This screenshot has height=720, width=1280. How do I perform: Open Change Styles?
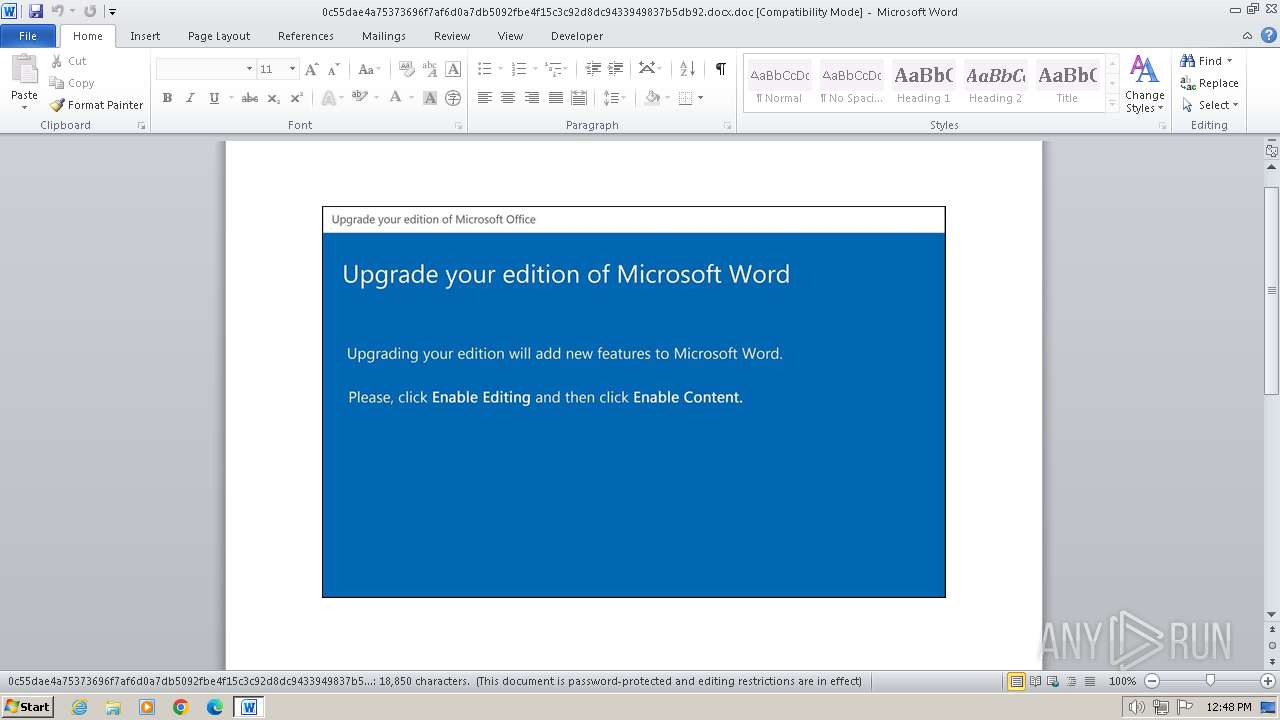click(x=1144, y=84)
